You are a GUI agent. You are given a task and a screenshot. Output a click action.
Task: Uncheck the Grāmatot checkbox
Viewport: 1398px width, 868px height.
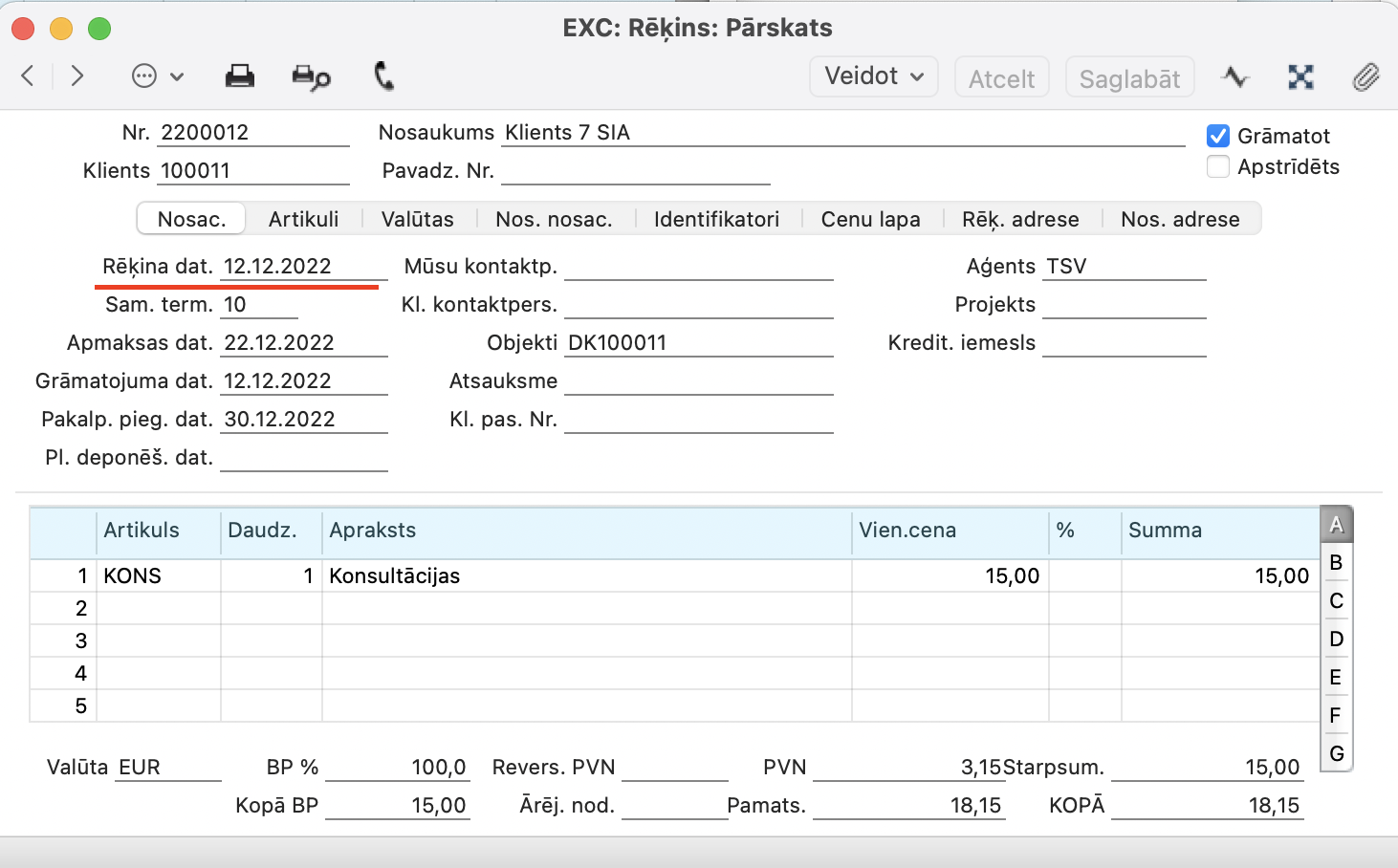tap(1218, 136)
